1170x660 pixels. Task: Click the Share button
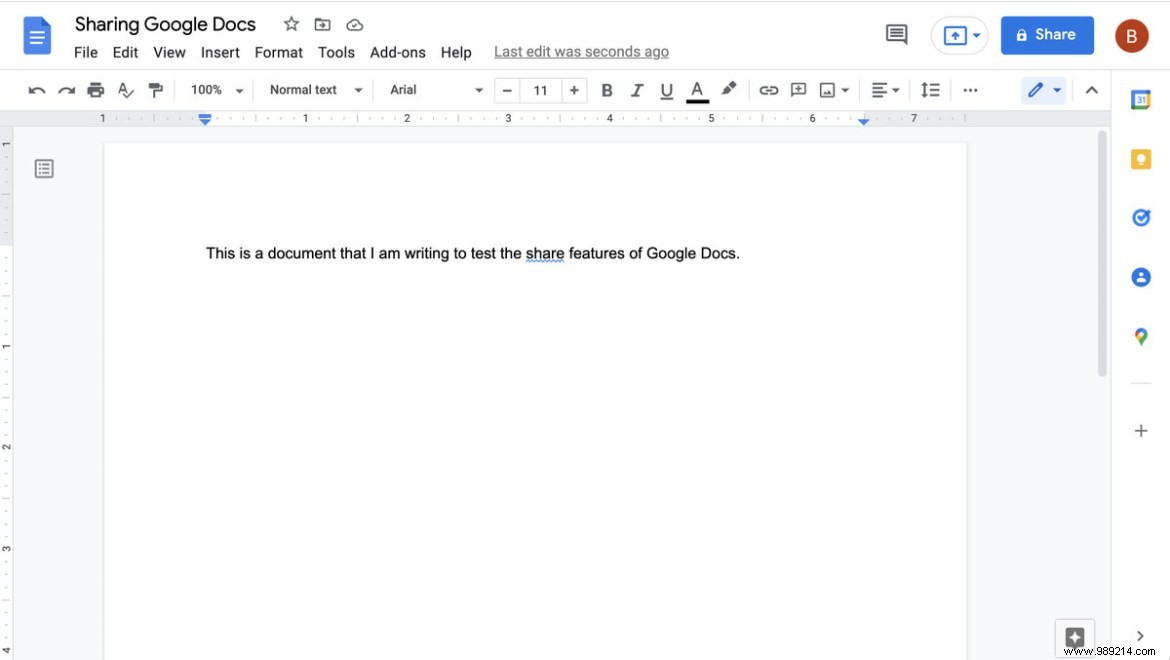(x=1047, y=34)
